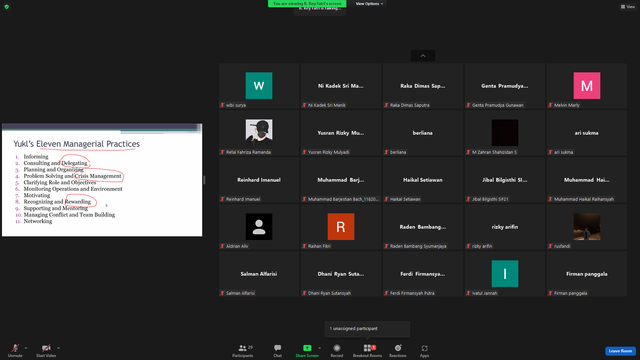
Task: Click the Yusran Rizky Mu... participant tile
Action: point(341,133)
